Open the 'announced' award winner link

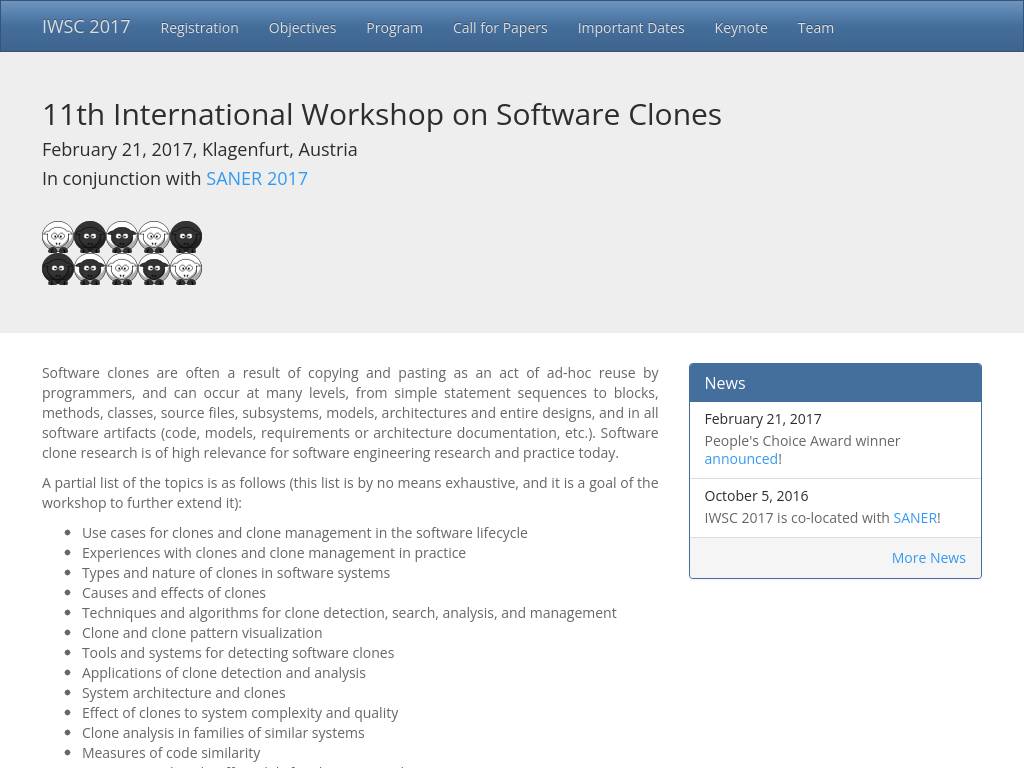pos(741,459)
